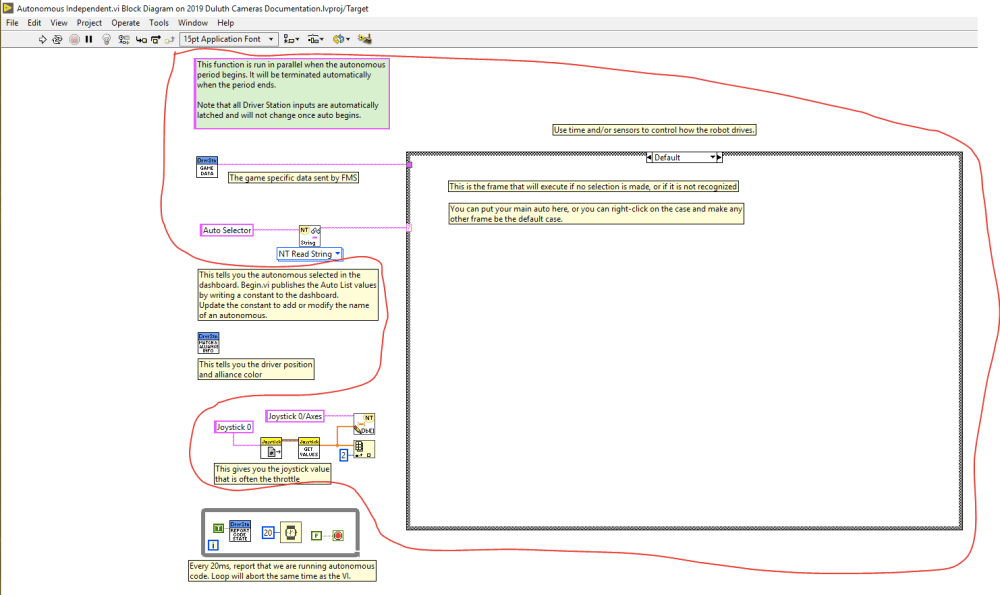1000x595 pixels.
Task: Select the Report Code State node
Action: point(240,531)
